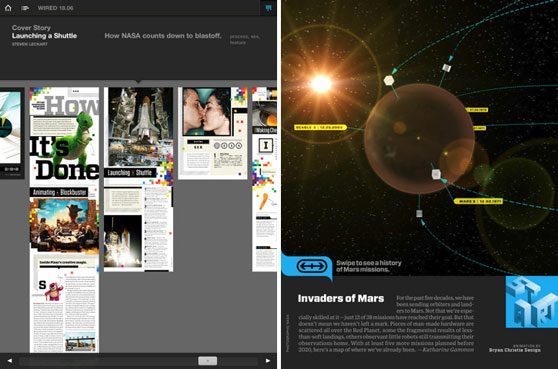The height and width of the screenshot is (369, 558).
Task: Click the Animating Blockbuster caption on thumbnail
Action: [59, 192]
